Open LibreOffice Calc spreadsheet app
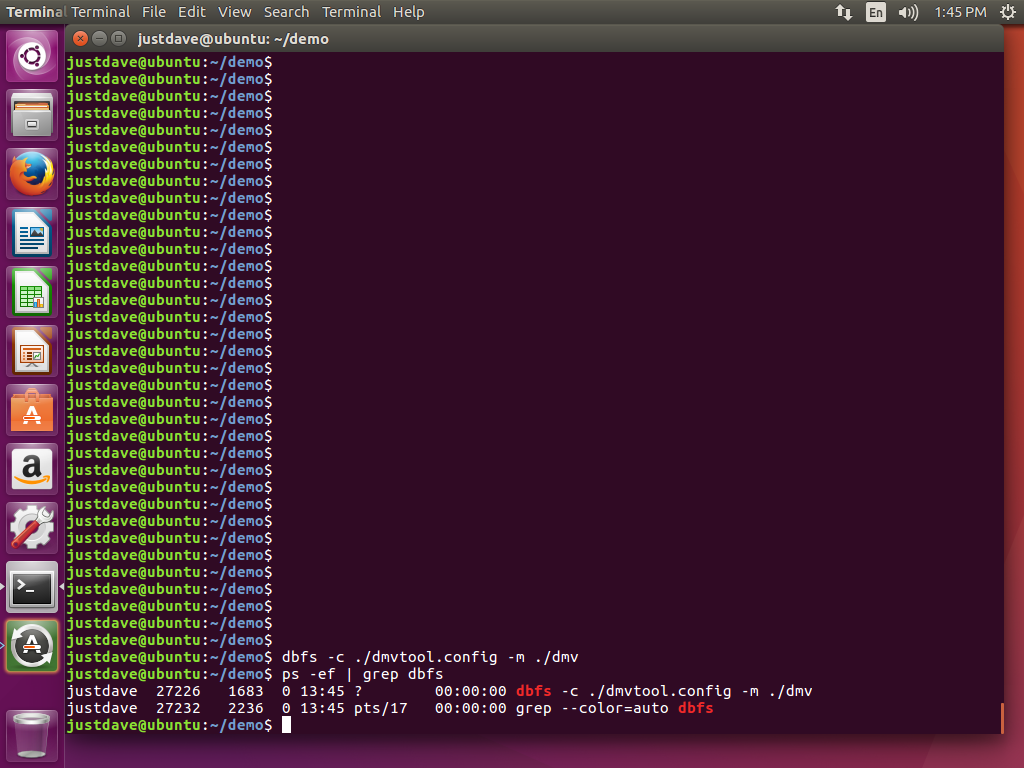This screenshot has width=1024, height=768. coord(32,292)
